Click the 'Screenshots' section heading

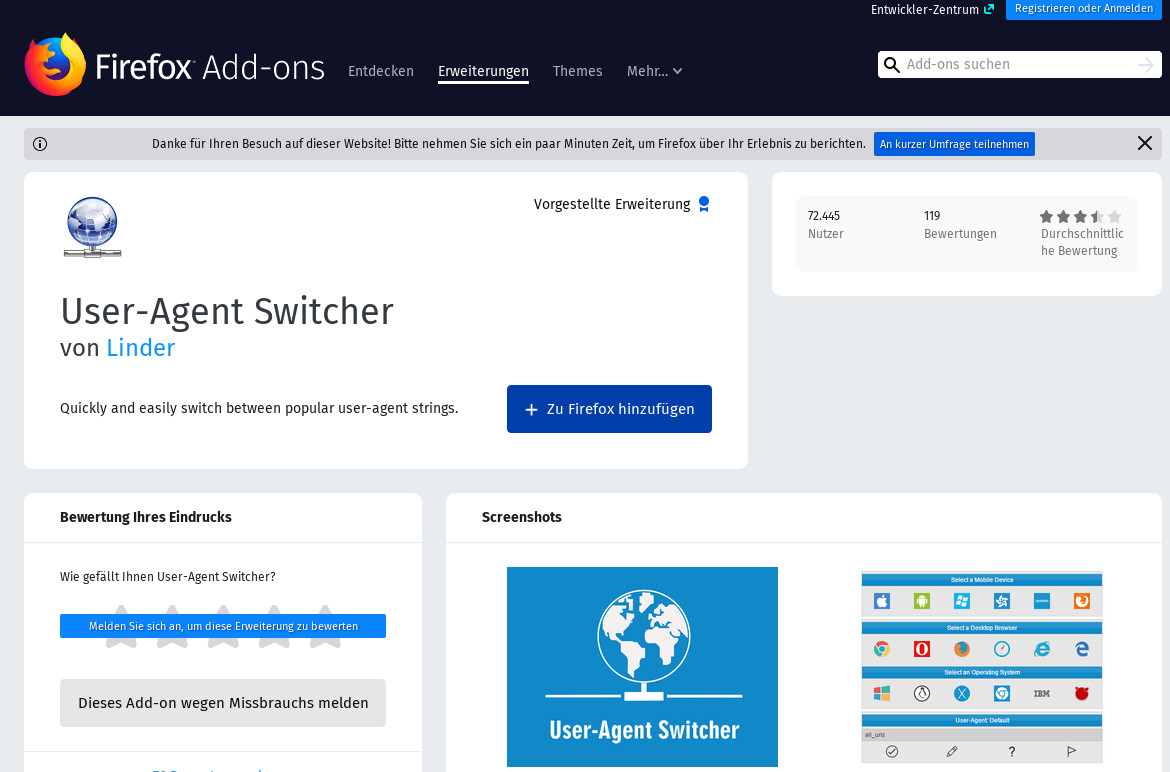(522, 517)
